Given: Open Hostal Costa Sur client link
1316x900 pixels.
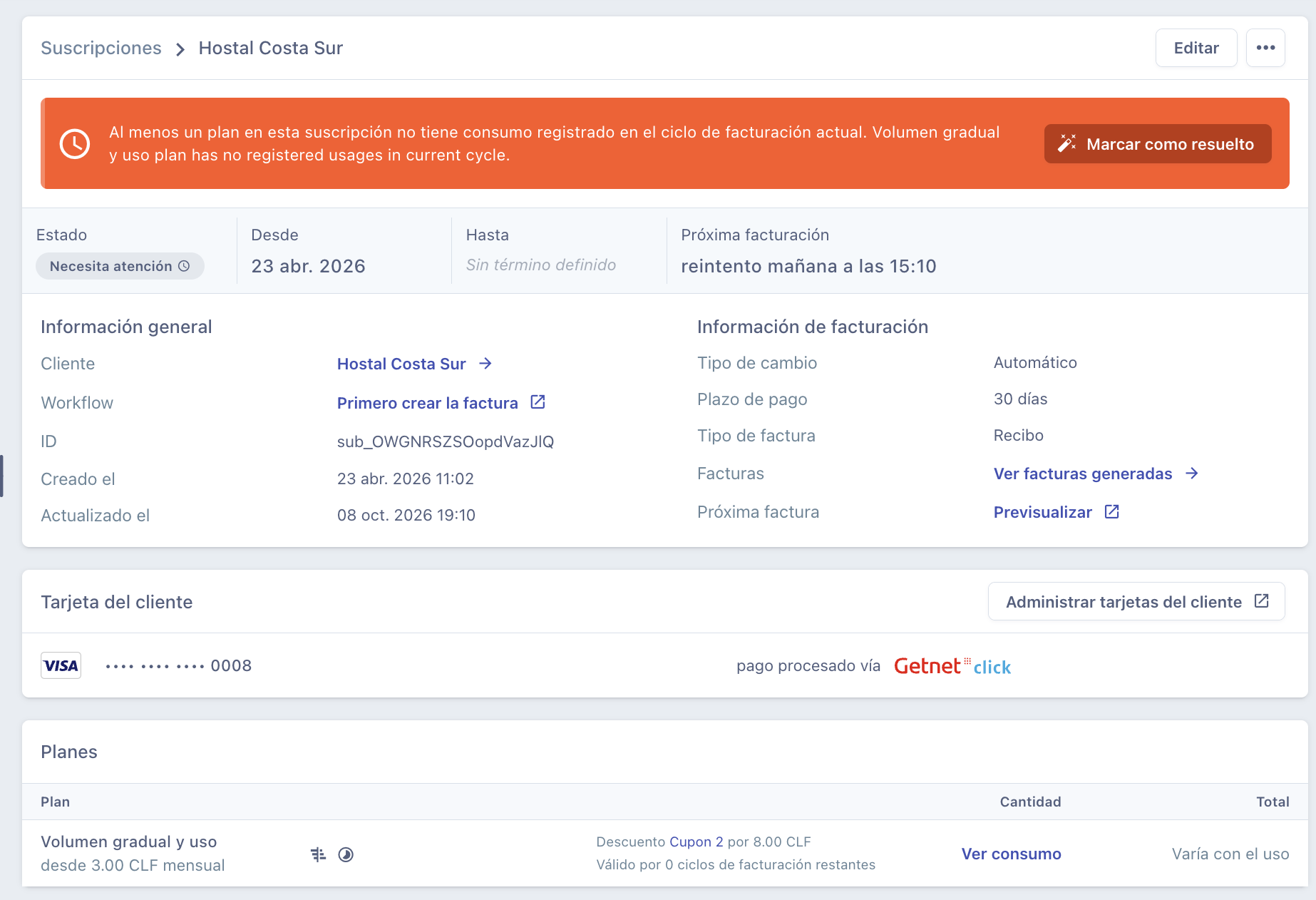Looking at the screenshot, I should pos(401,364).
